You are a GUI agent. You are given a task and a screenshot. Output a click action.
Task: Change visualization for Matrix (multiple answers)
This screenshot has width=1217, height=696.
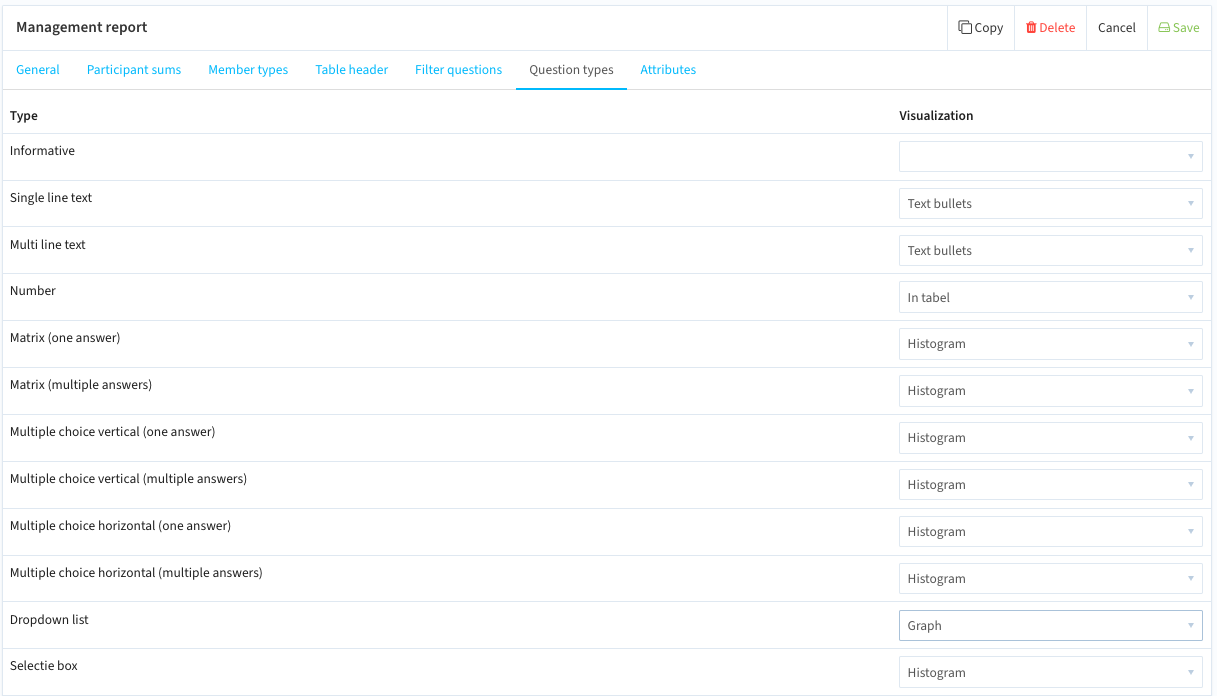1050,391
